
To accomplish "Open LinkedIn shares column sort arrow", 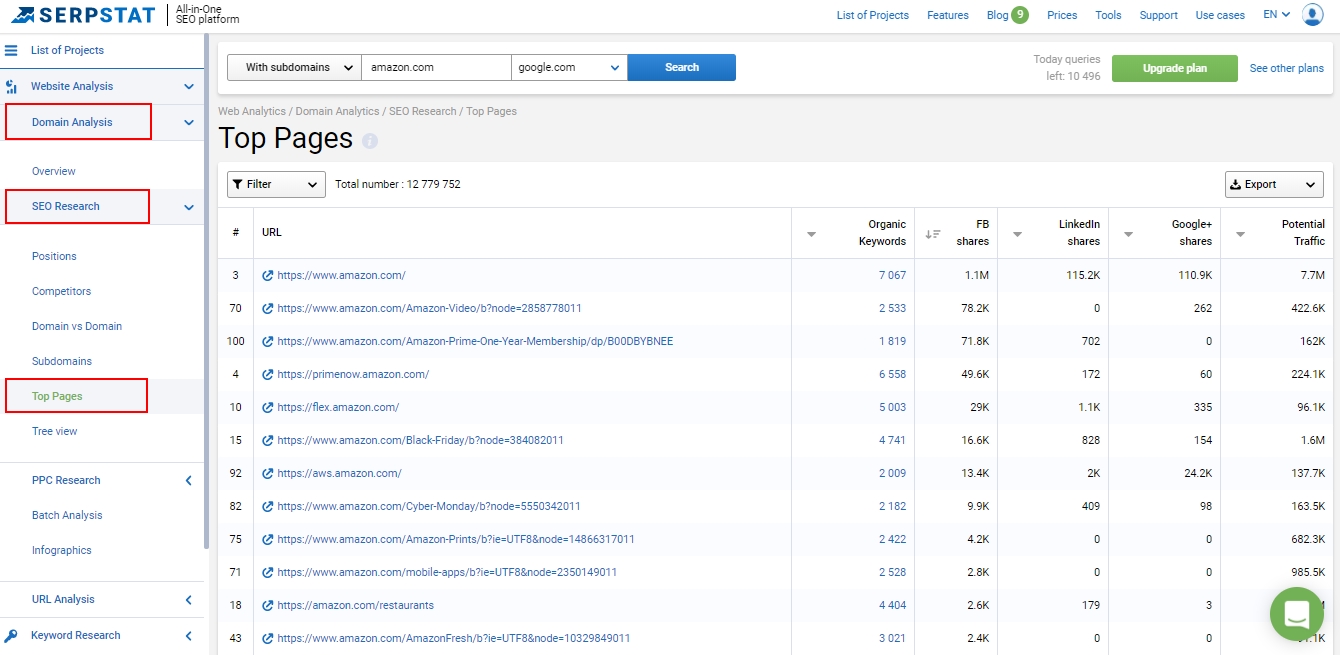I will coord(1017,234).
